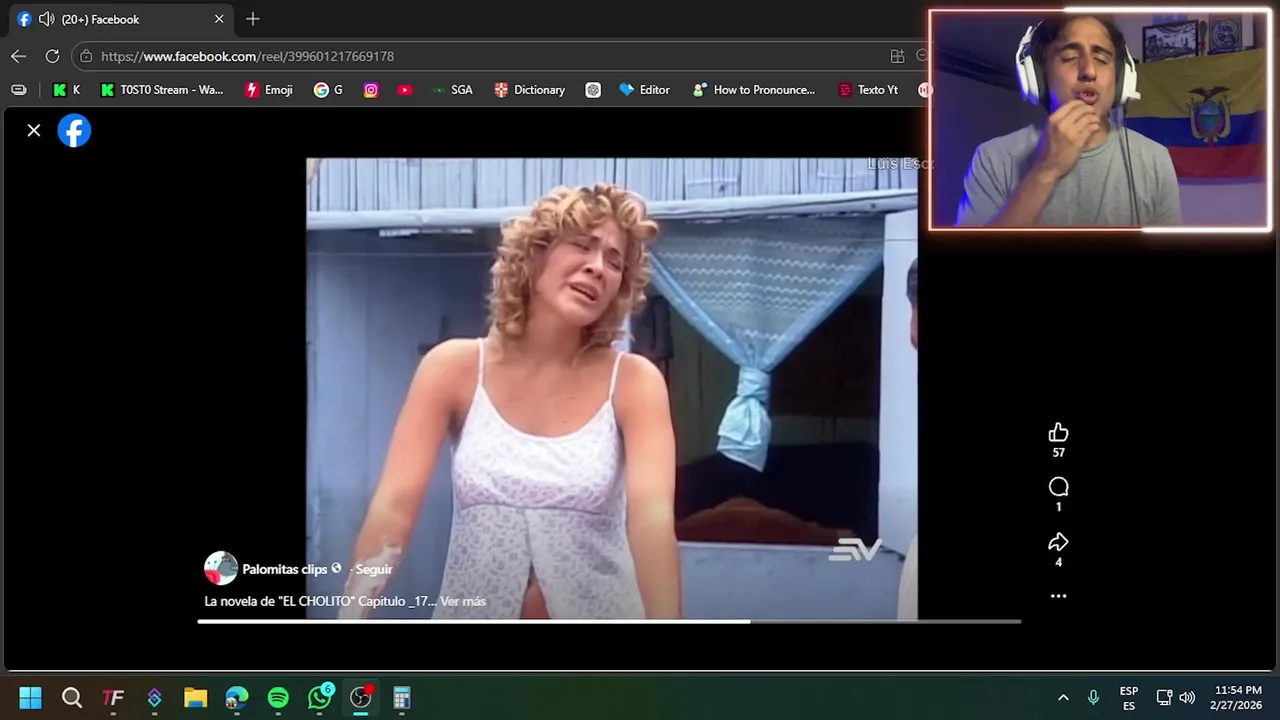The height and width of the screenshot is (720, 1280).
Task: Open WhatsApp from taskbar
Action: pyautogui.click(x=319, y=697)
